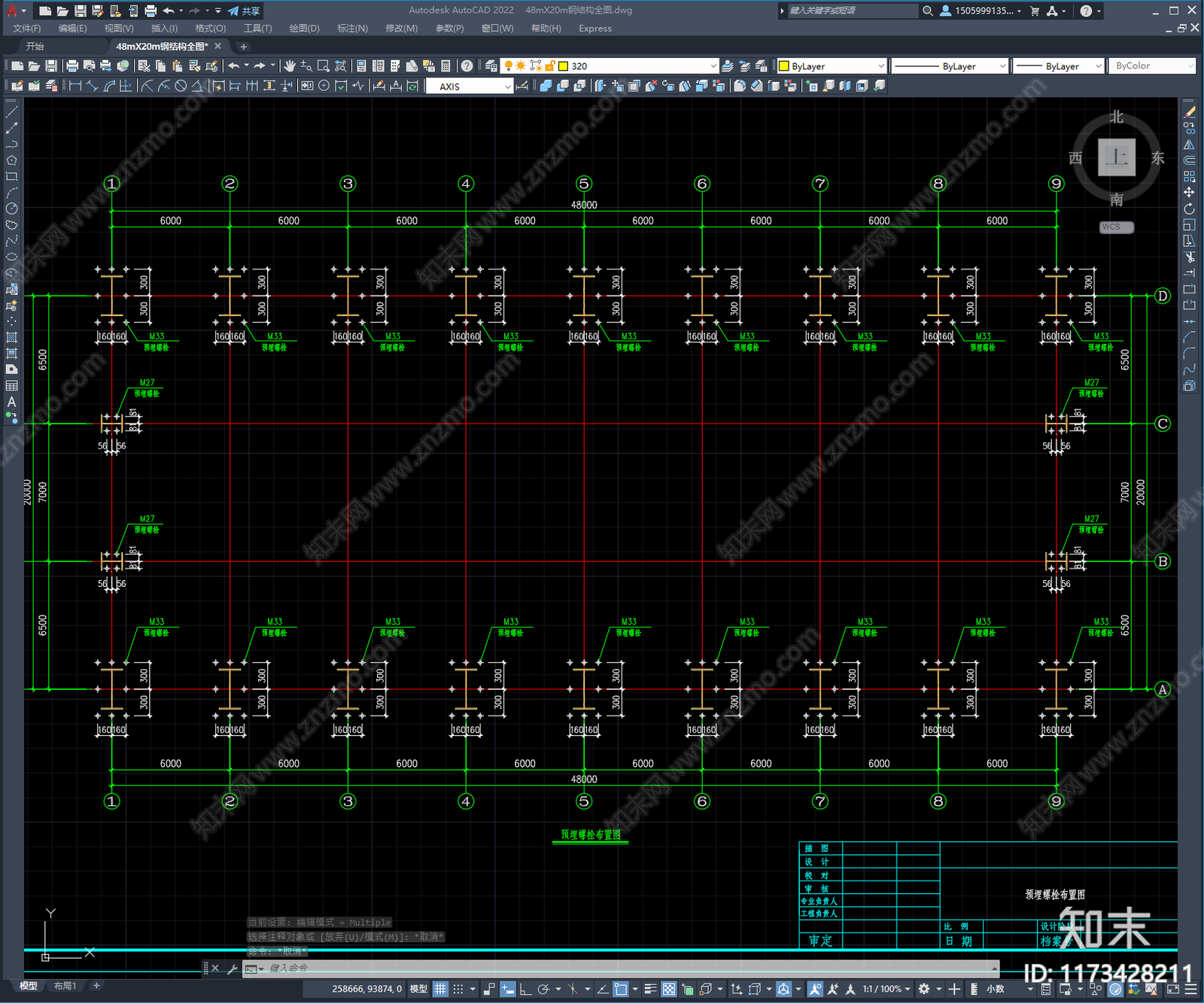Toggle ortho mode in status bar

[525, 989]
